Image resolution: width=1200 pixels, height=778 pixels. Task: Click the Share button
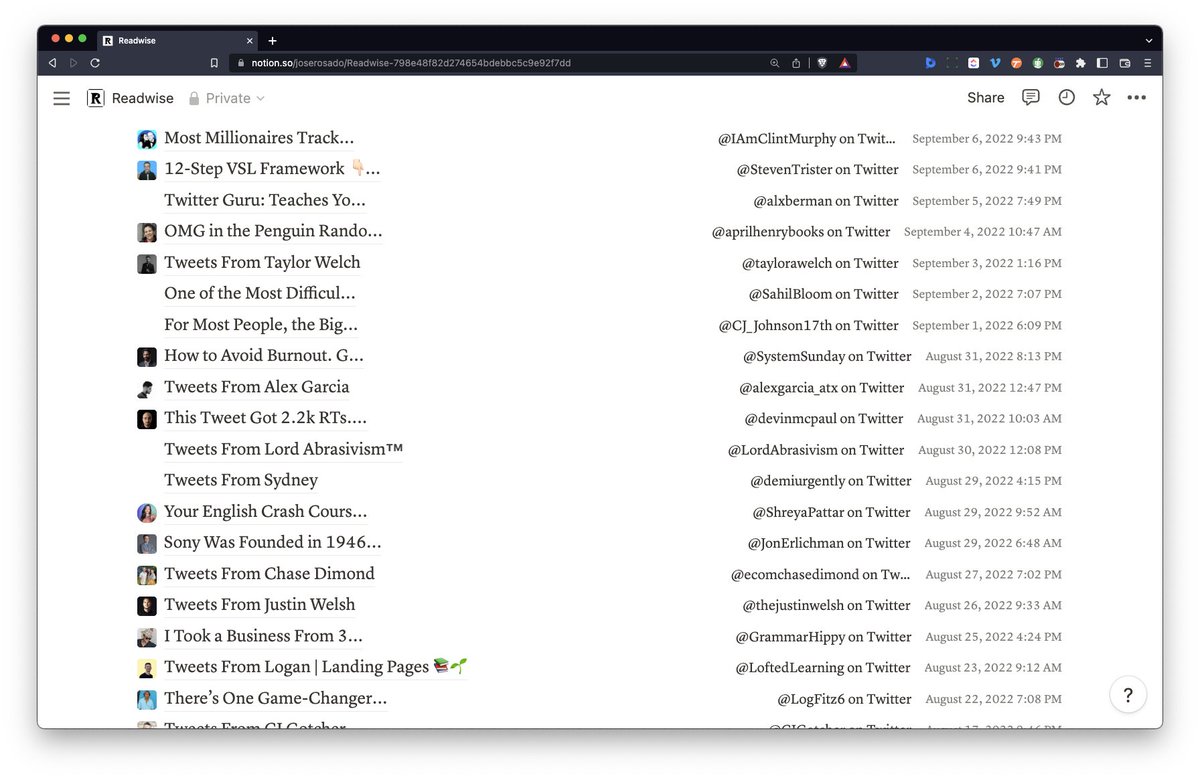[985, 98]
